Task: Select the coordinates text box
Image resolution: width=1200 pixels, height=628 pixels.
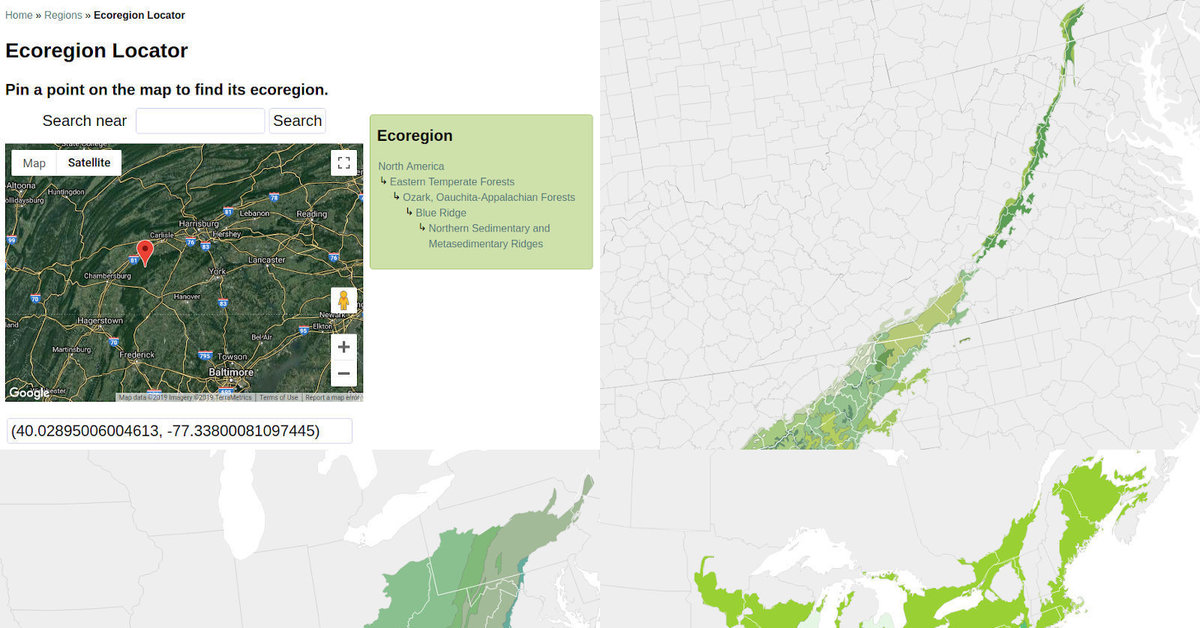Action: 178,430
